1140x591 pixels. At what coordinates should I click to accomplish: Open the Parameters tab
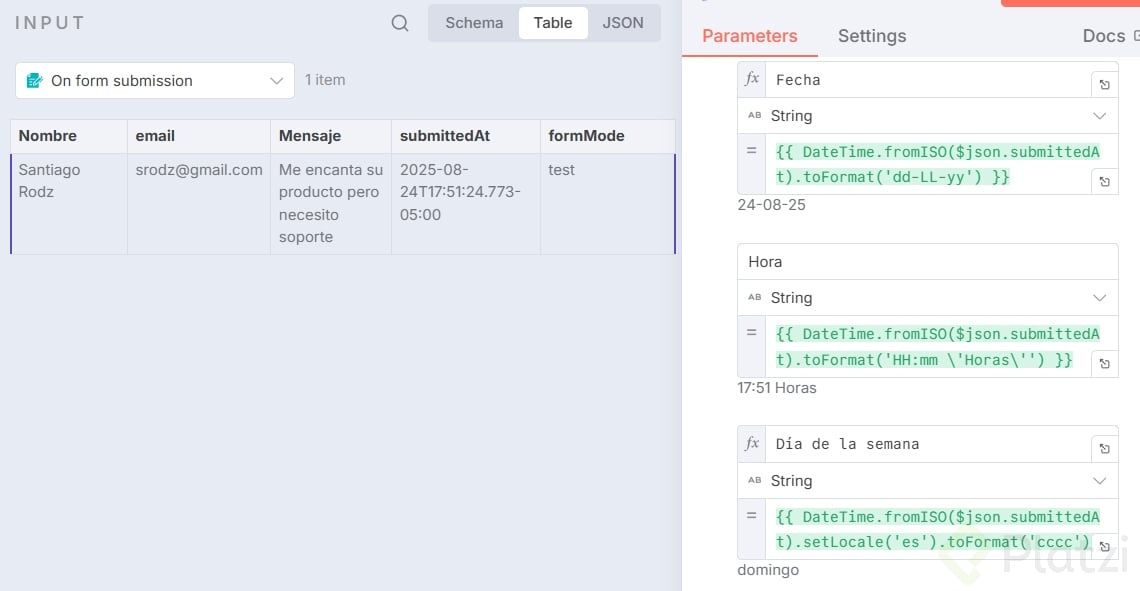coord(750,36)
